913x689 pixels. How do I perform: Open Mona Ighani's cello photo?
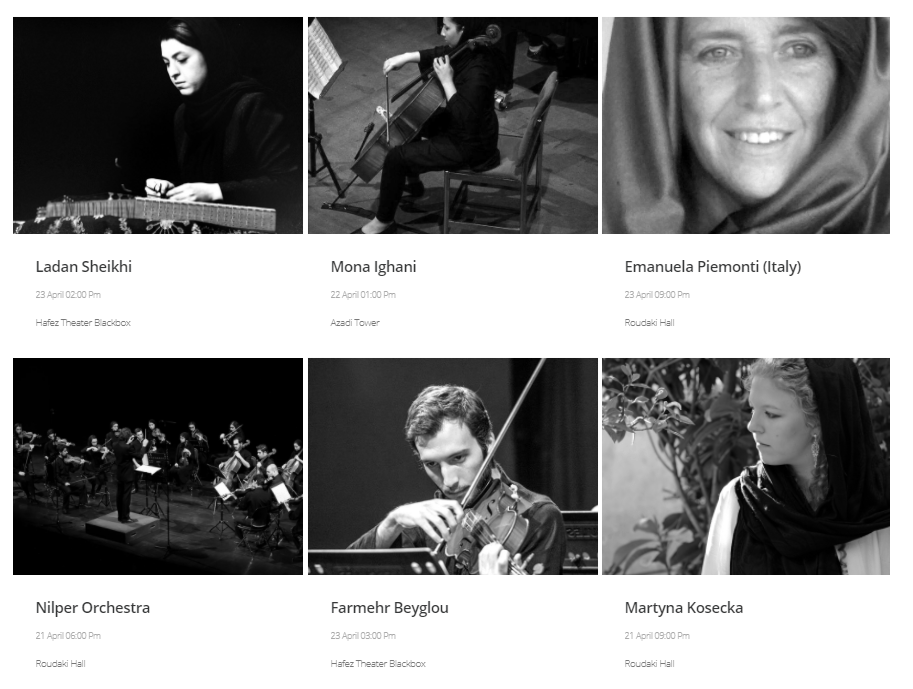coord(452,125)
